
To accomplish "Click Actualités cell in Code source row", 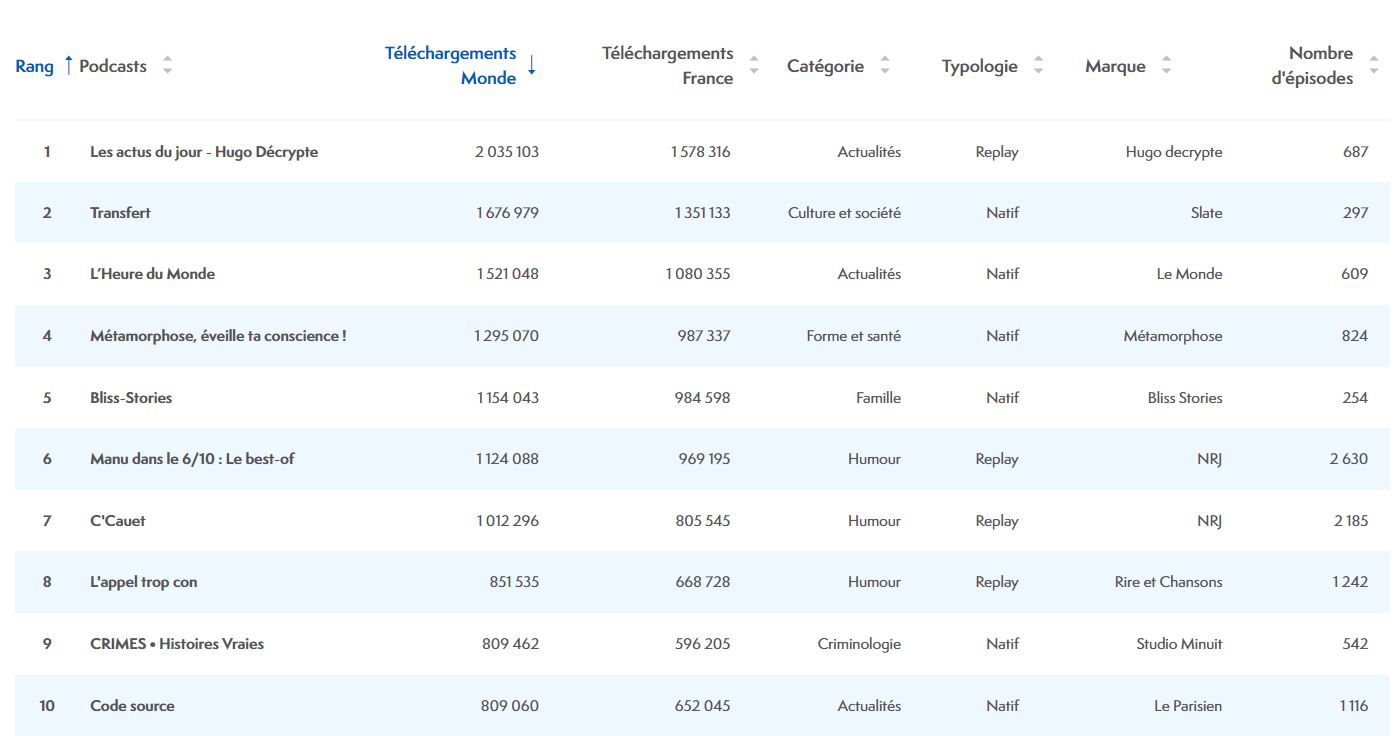I will click(869, 706).
